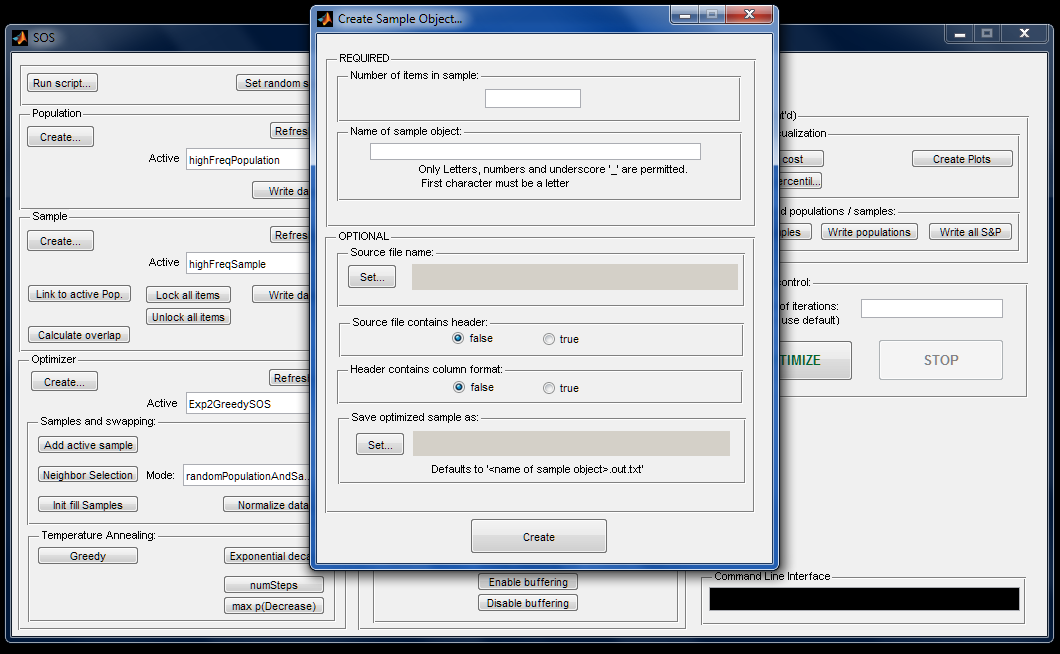
Task: Click Neighbor Selection button
Action: tap(88, 475)
